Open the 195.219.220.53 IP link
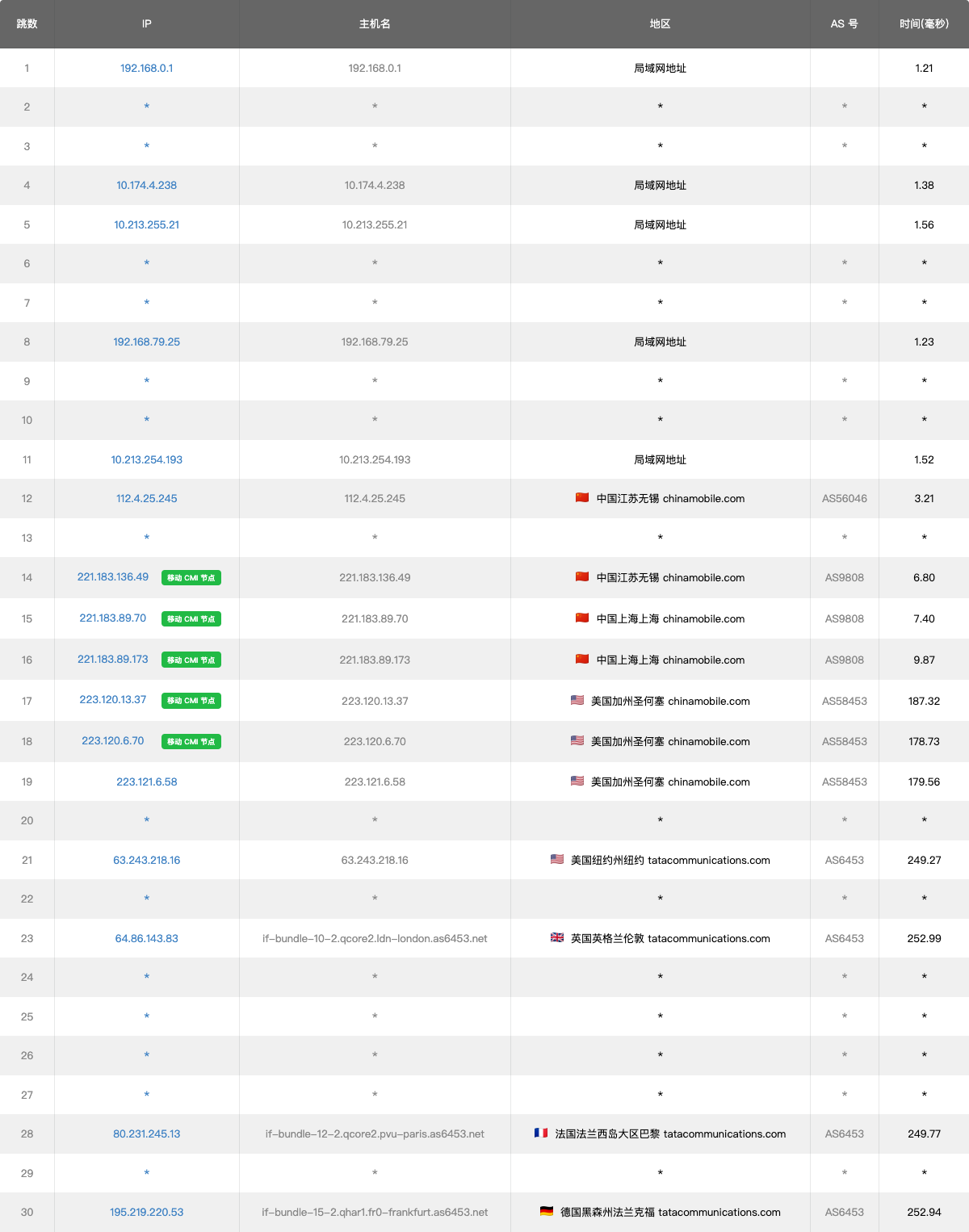 (146, 1213)
